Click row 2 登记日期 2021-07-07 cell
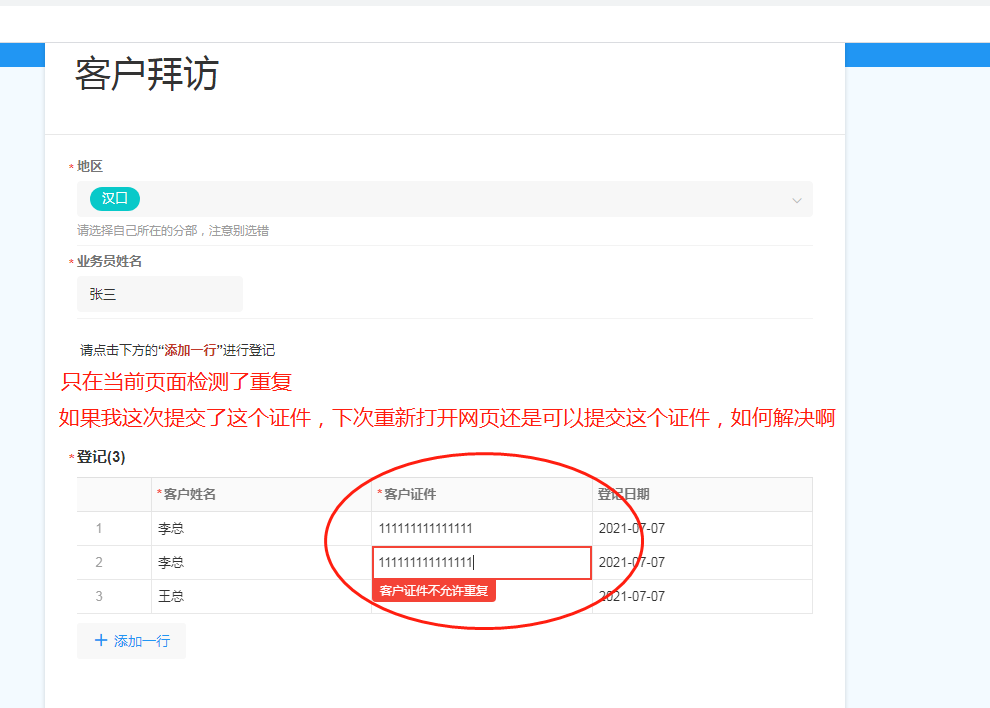Screen dimensions: 990x708 tap(702, 563)
